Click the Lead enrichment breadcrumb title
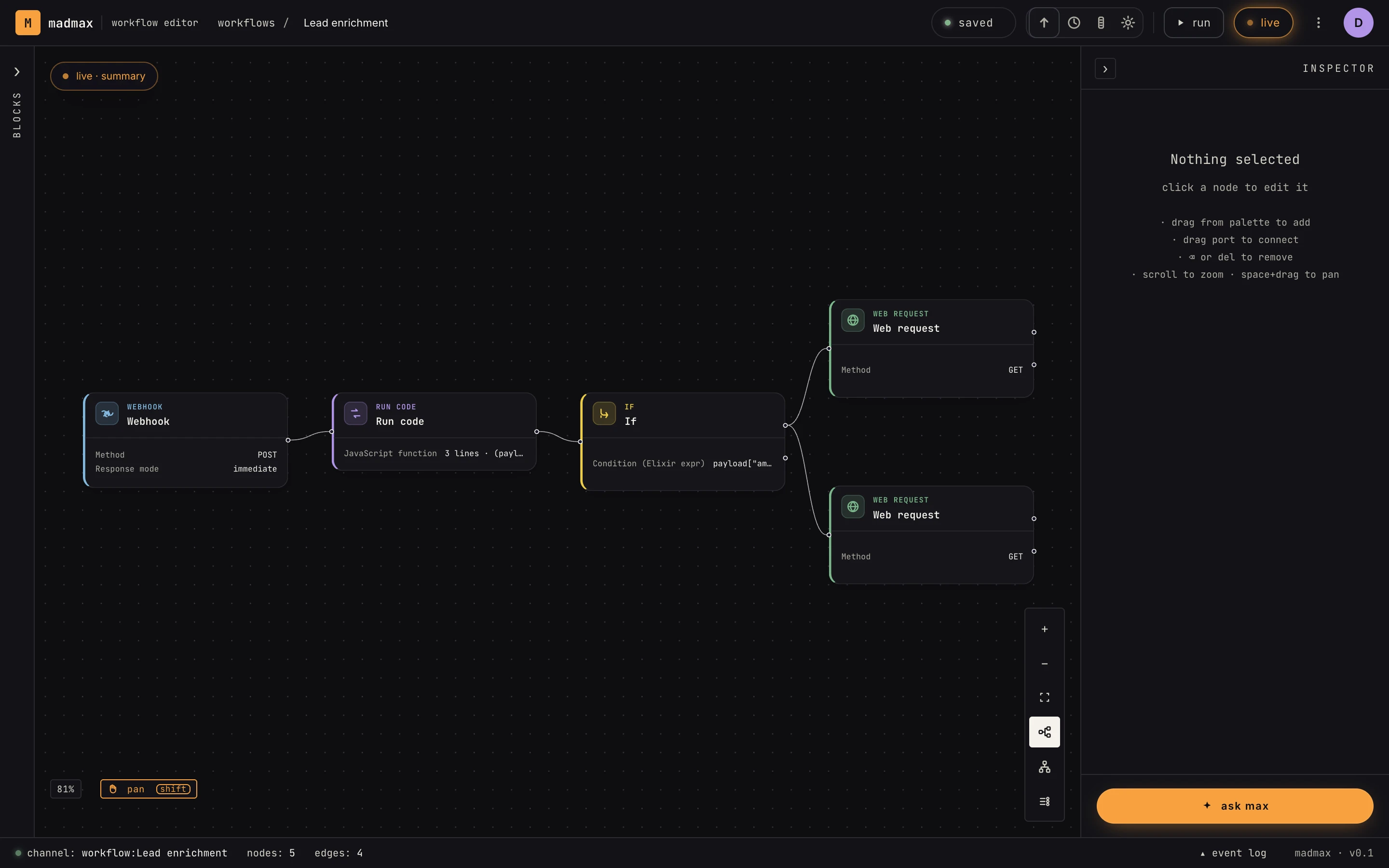The image size is (1389, 868). tap(345, 23)
